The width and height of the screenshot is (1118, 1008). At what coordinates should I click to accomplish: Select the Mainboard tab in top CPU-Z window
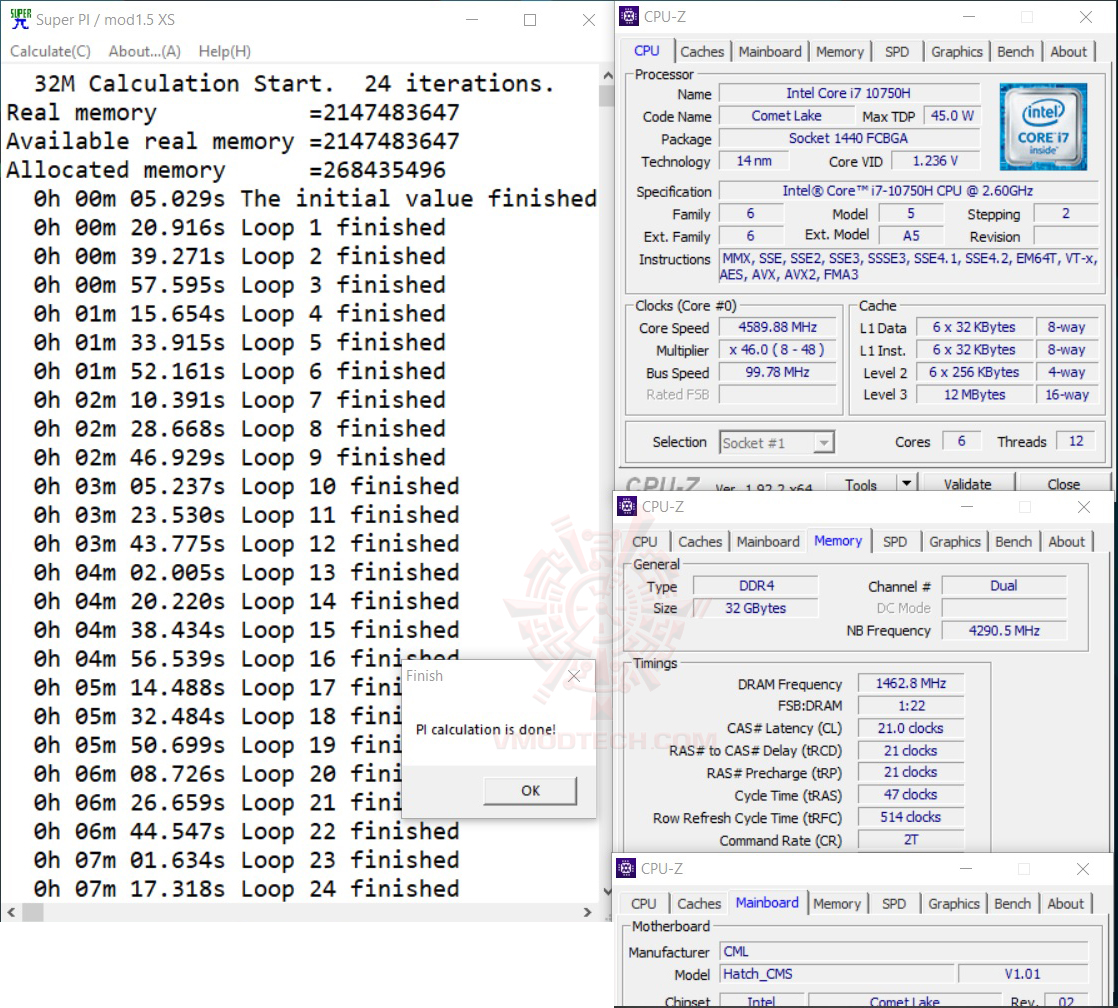click(x=769, y=51)
